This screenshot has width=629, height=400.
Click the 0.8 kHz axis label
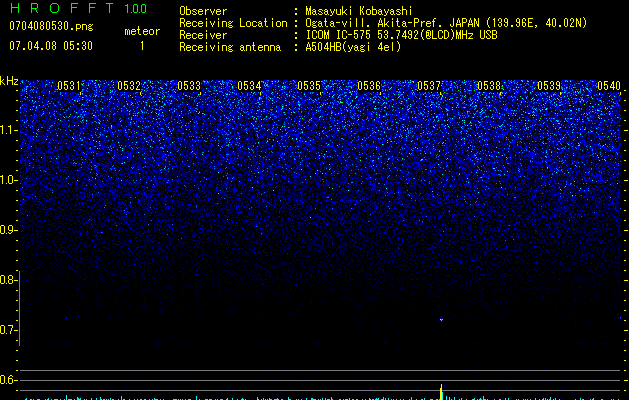(x=8, y=280)
